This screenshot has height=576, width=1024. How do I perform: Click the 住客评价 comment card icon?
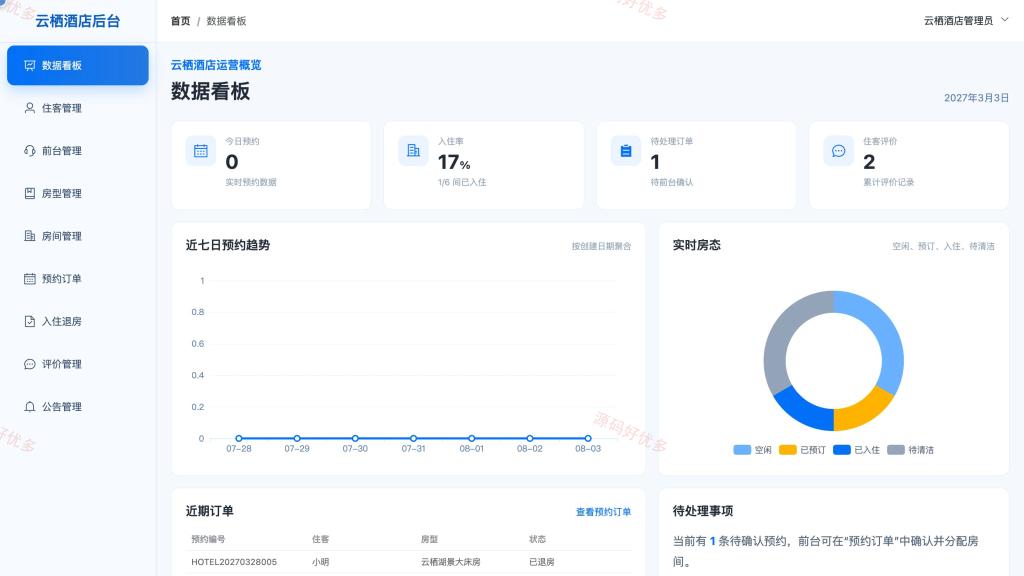tap(839, 151)
